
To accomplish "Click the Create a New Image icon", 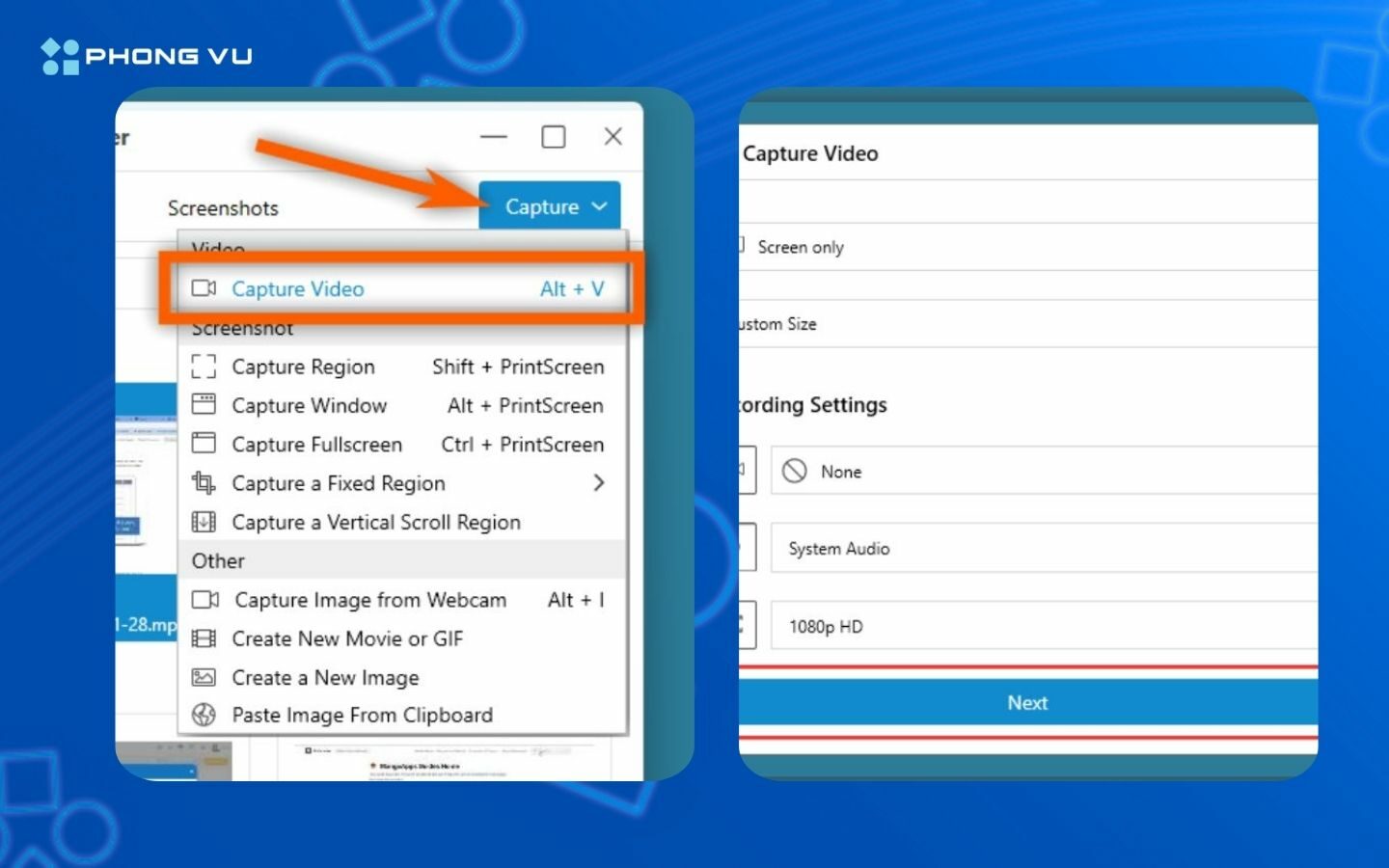I will 204,677.
